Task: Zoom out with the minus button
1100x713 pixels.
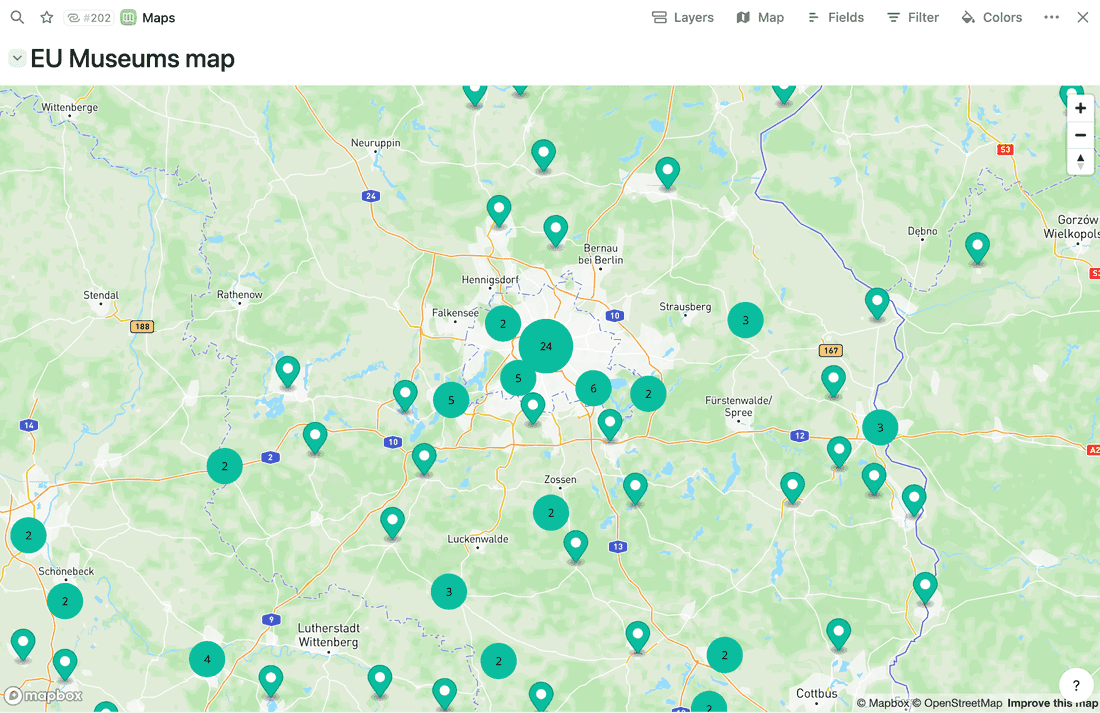Action: 1080,134
